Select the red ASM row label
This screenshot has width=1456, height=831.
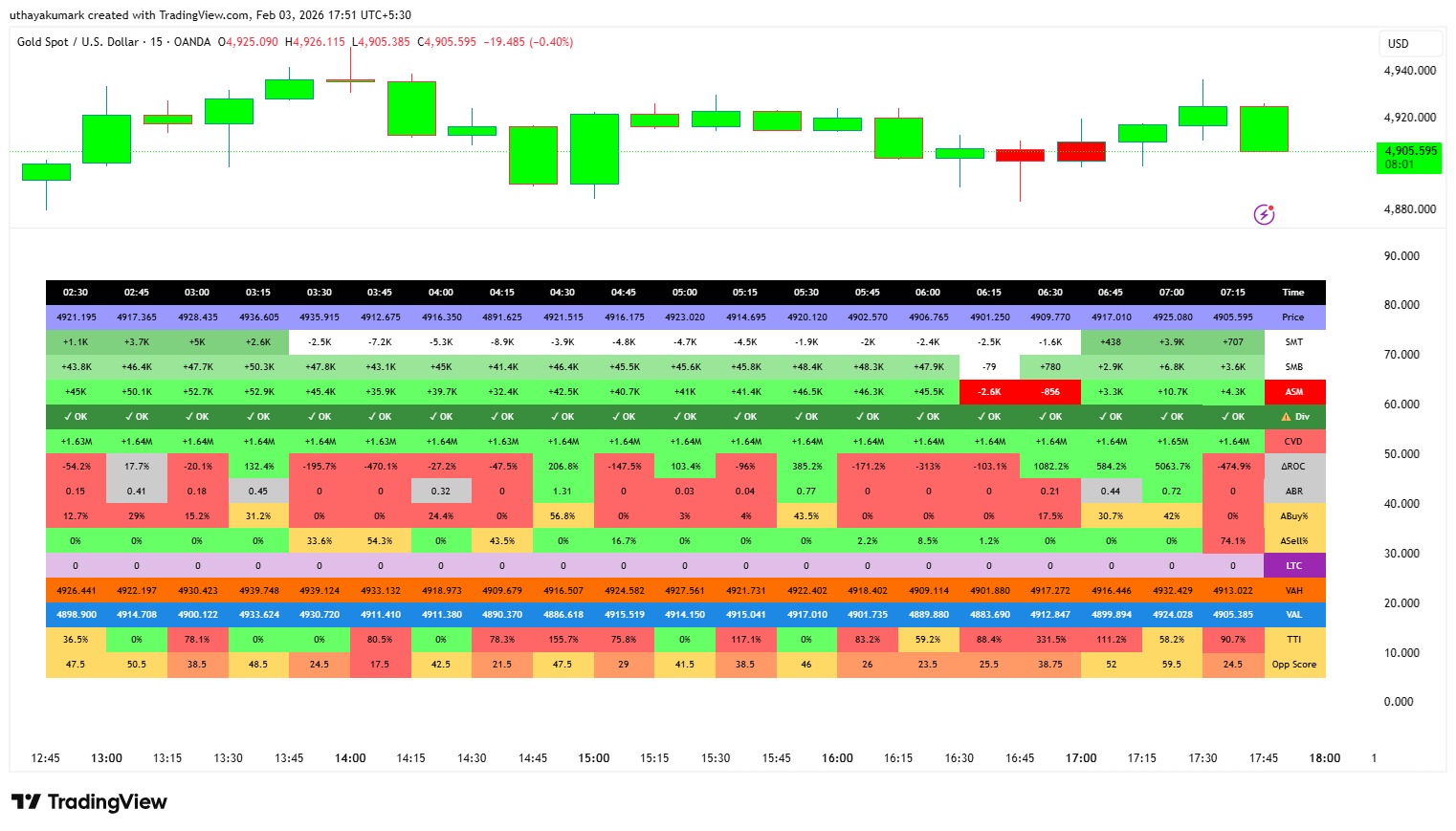pyautogui.click(x=1293, y=392)
